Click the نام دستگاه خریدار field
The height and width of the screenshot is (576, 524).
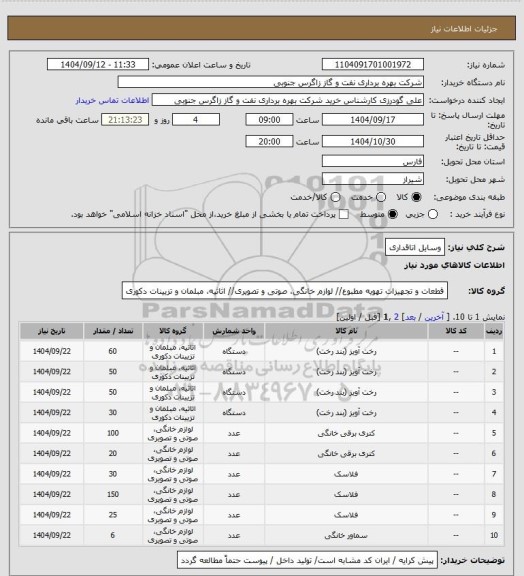tap(270, 82)
